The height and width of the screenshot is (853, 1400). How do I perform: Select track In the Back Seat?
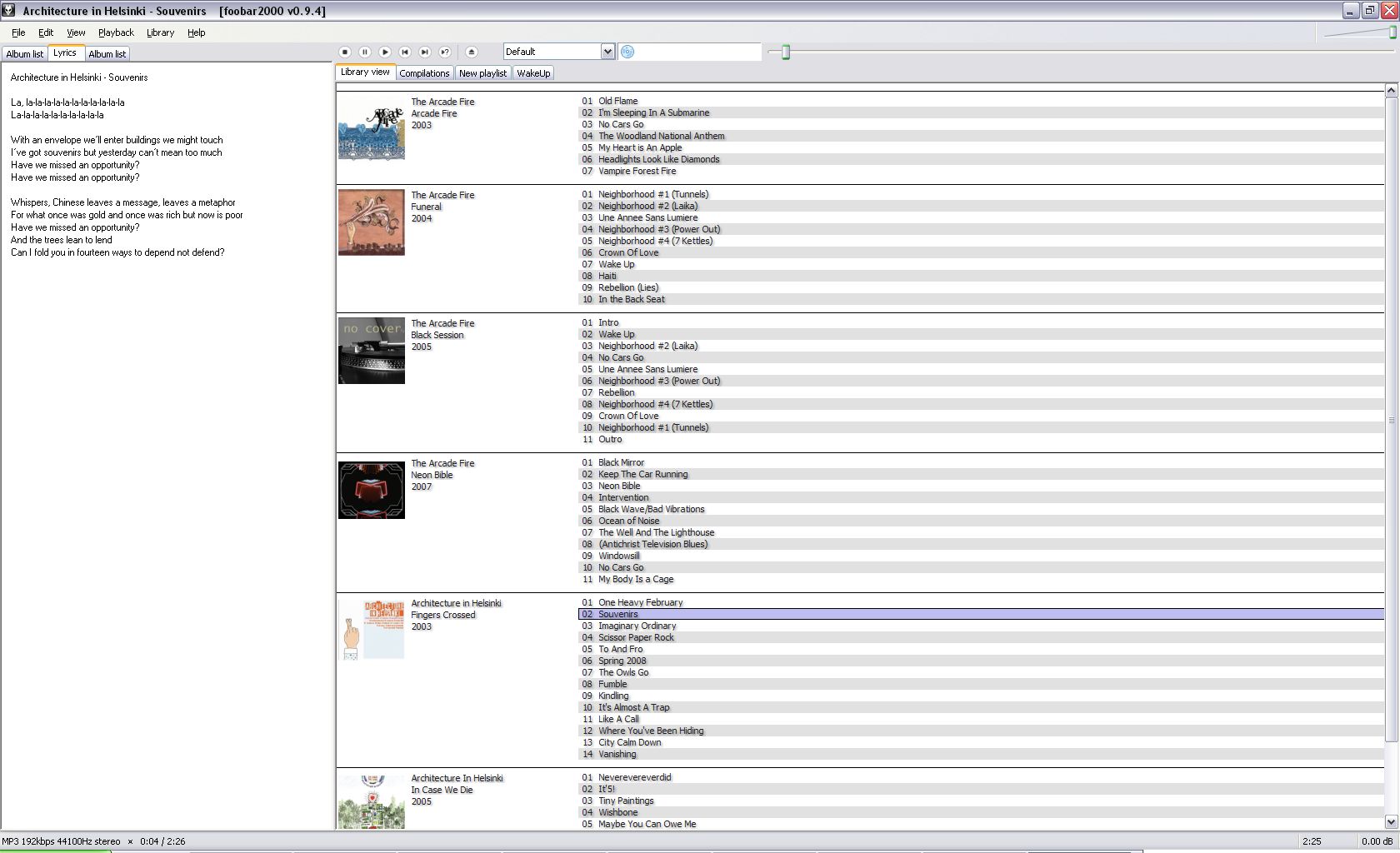coord(981,299)
